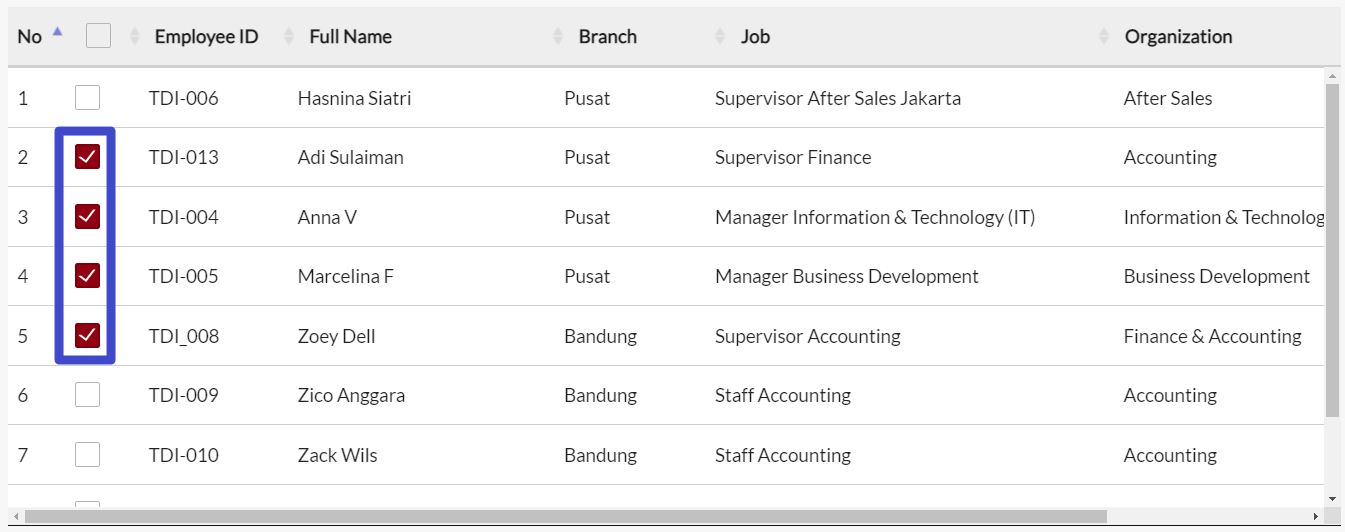Sort table by No column arrow
The height and width of the screenshot is (532, 1345).
[x=57, y=32]
